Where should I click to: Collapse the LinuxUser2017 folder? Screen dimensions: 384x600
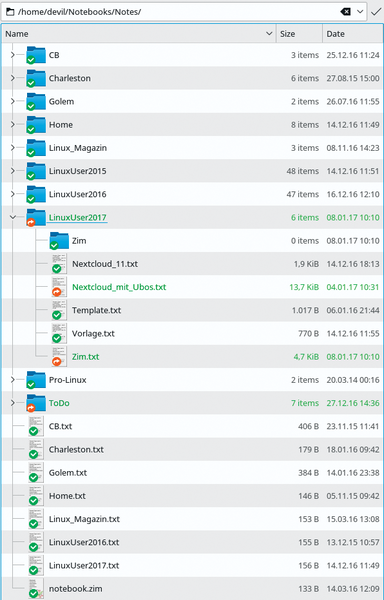[12, 217]
